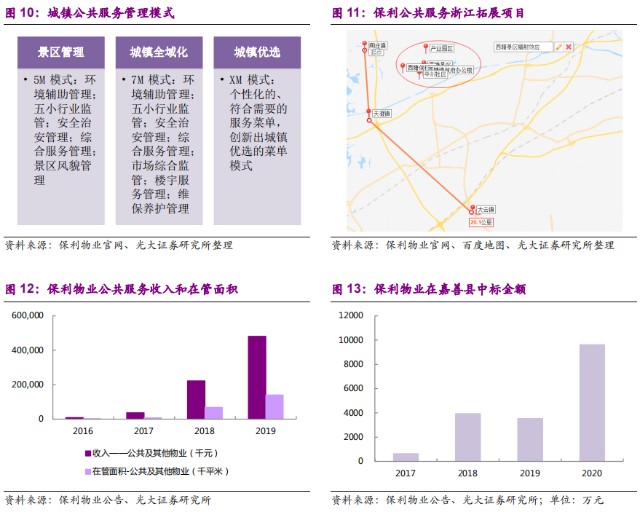Click the Figure 13 source line with 单位：万元
640x512 pixels.
pyautogui.click(x=467, y=500)
